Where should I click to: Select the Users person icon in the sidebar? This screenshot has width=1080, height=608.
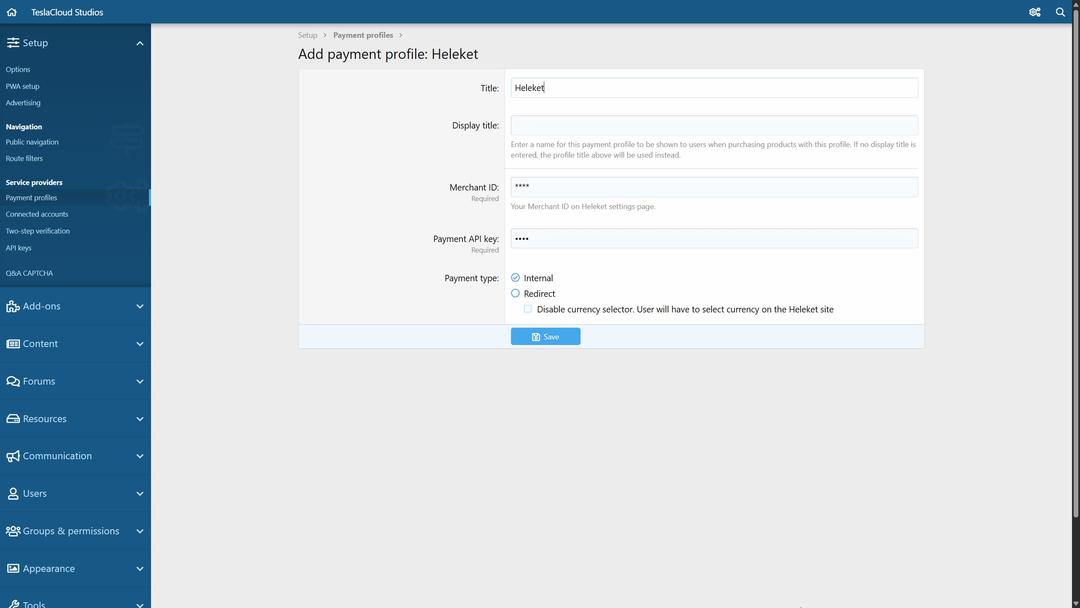(10, 492)
